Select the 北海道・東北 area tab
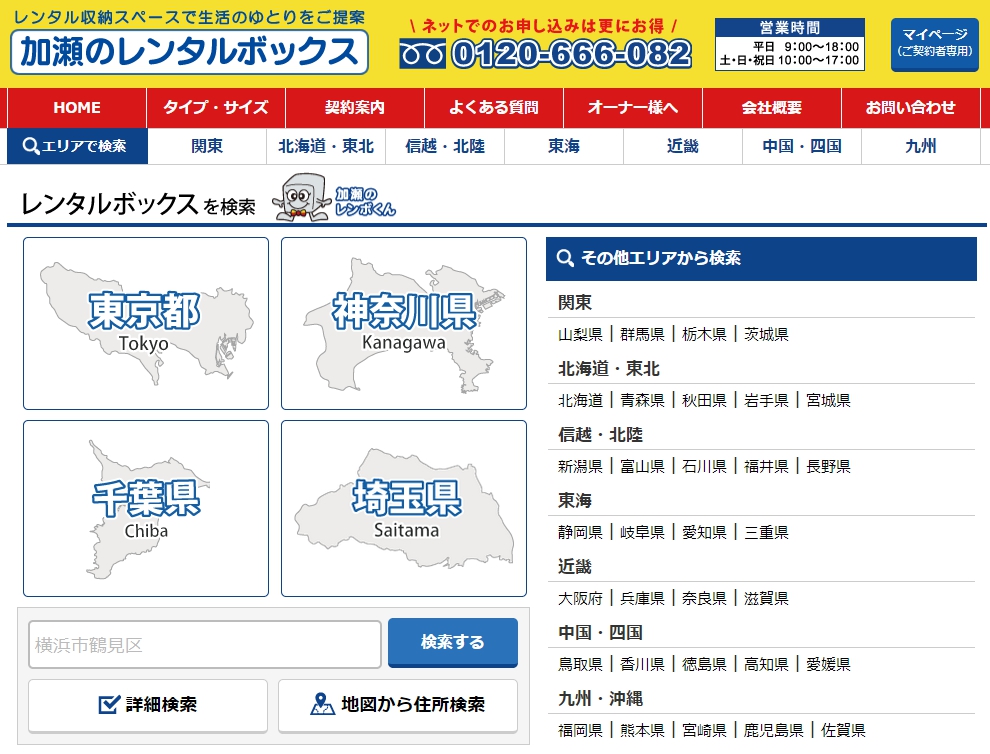Image resolution: width=990 pixels, height=754 pixels. pos(326,147)
